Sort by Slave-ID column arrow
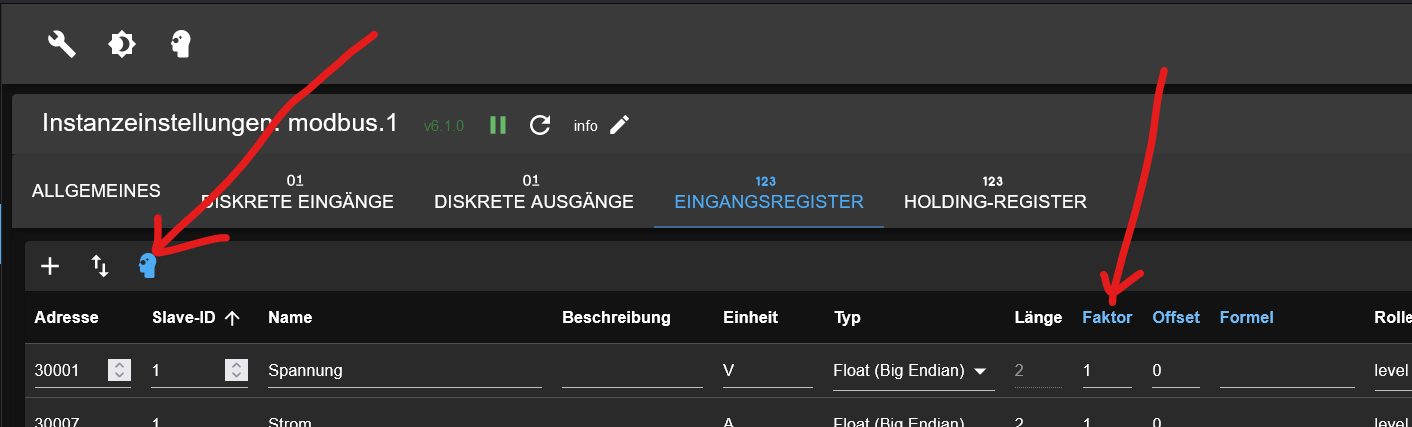Viewport: 1412px width, 427px height. point(232,318)
